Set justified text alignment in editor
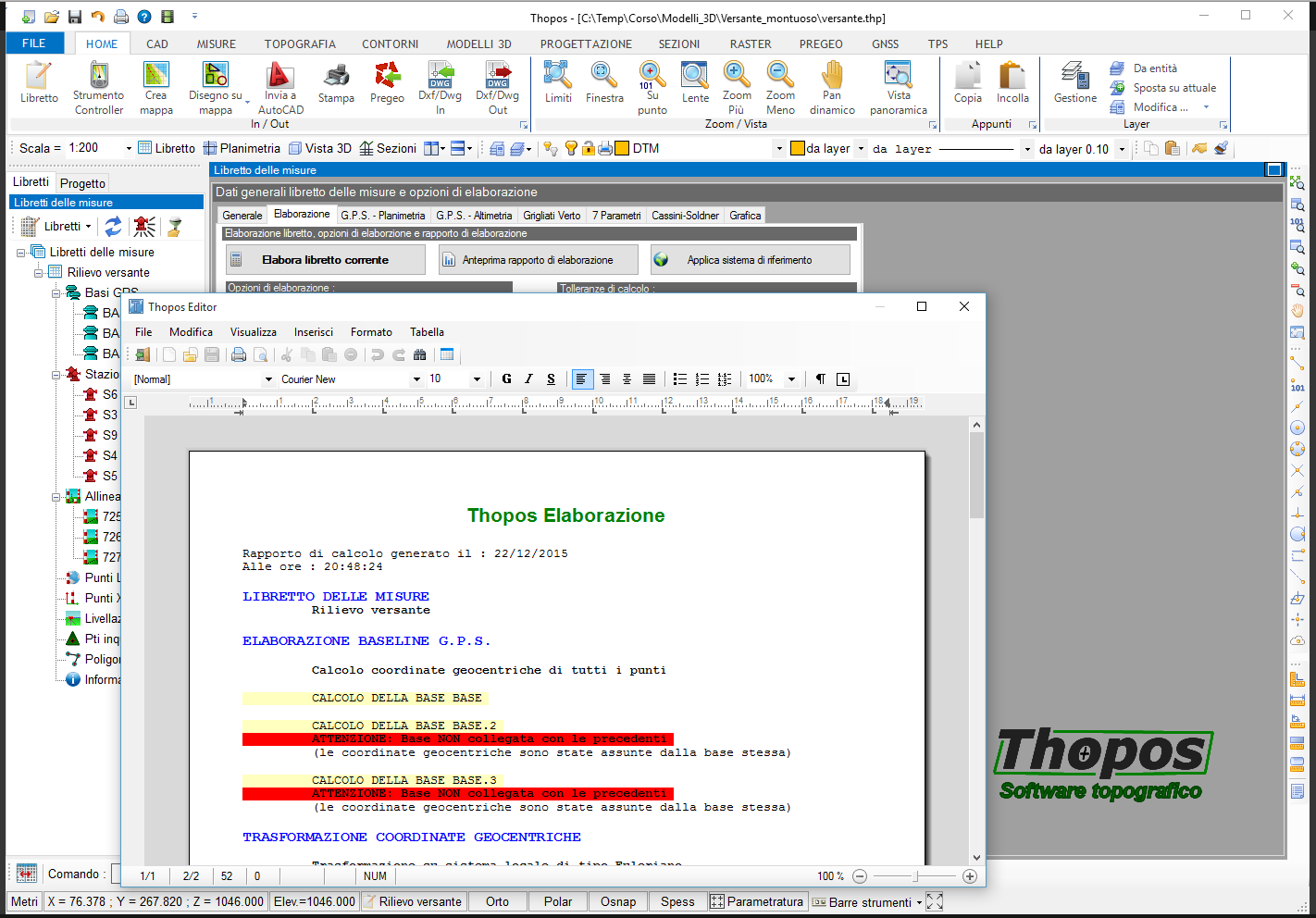The width and height of the screenshot is (1316, 918). click(649, 378)
